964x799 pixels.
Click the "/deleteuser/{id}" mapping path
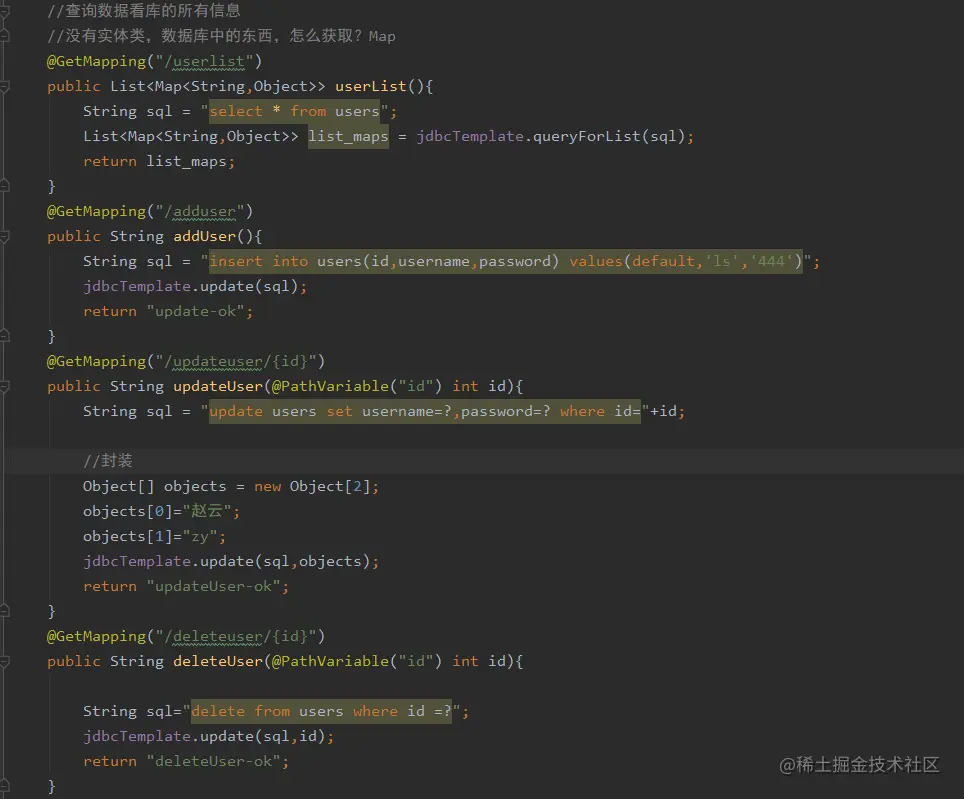pyautogui.click(x=236, y=636)
